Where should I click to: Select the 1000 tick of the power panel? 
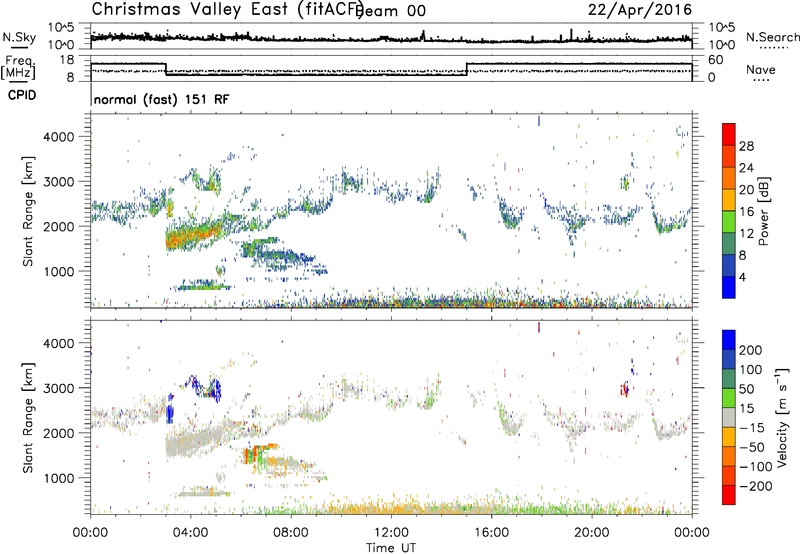pyautogui.click(x=58, y=271)
